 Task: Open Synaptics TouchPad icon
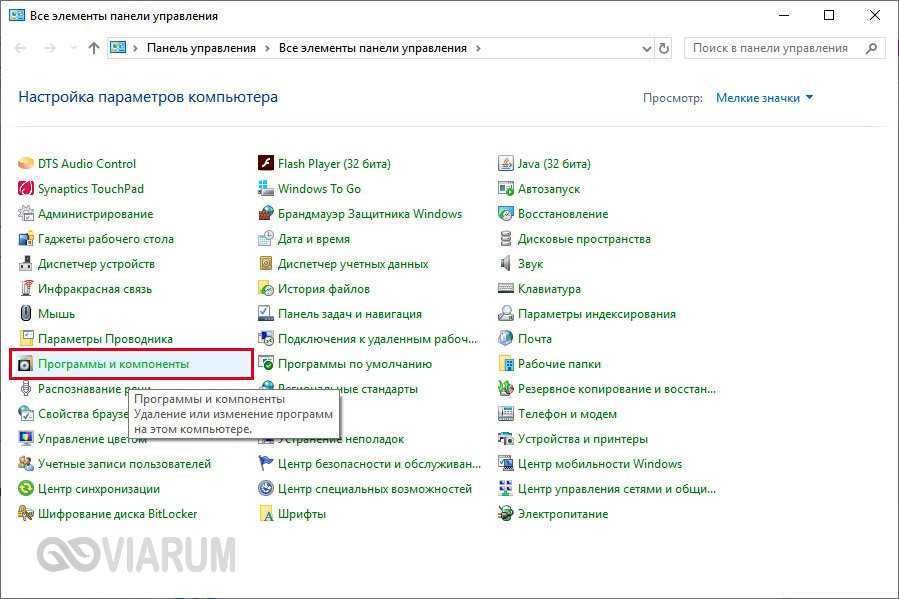point(26,189)
